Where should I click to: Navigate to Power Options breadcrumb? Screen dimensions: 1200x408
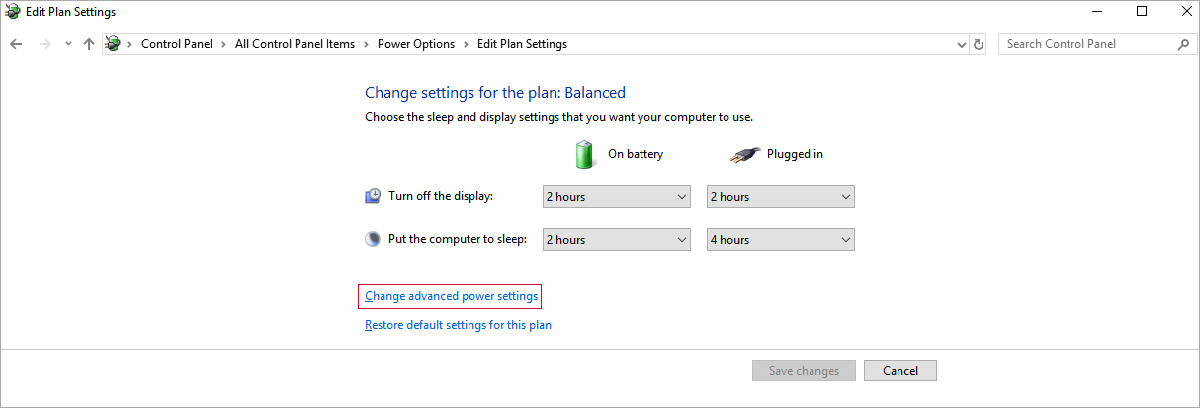click(416, 44)
